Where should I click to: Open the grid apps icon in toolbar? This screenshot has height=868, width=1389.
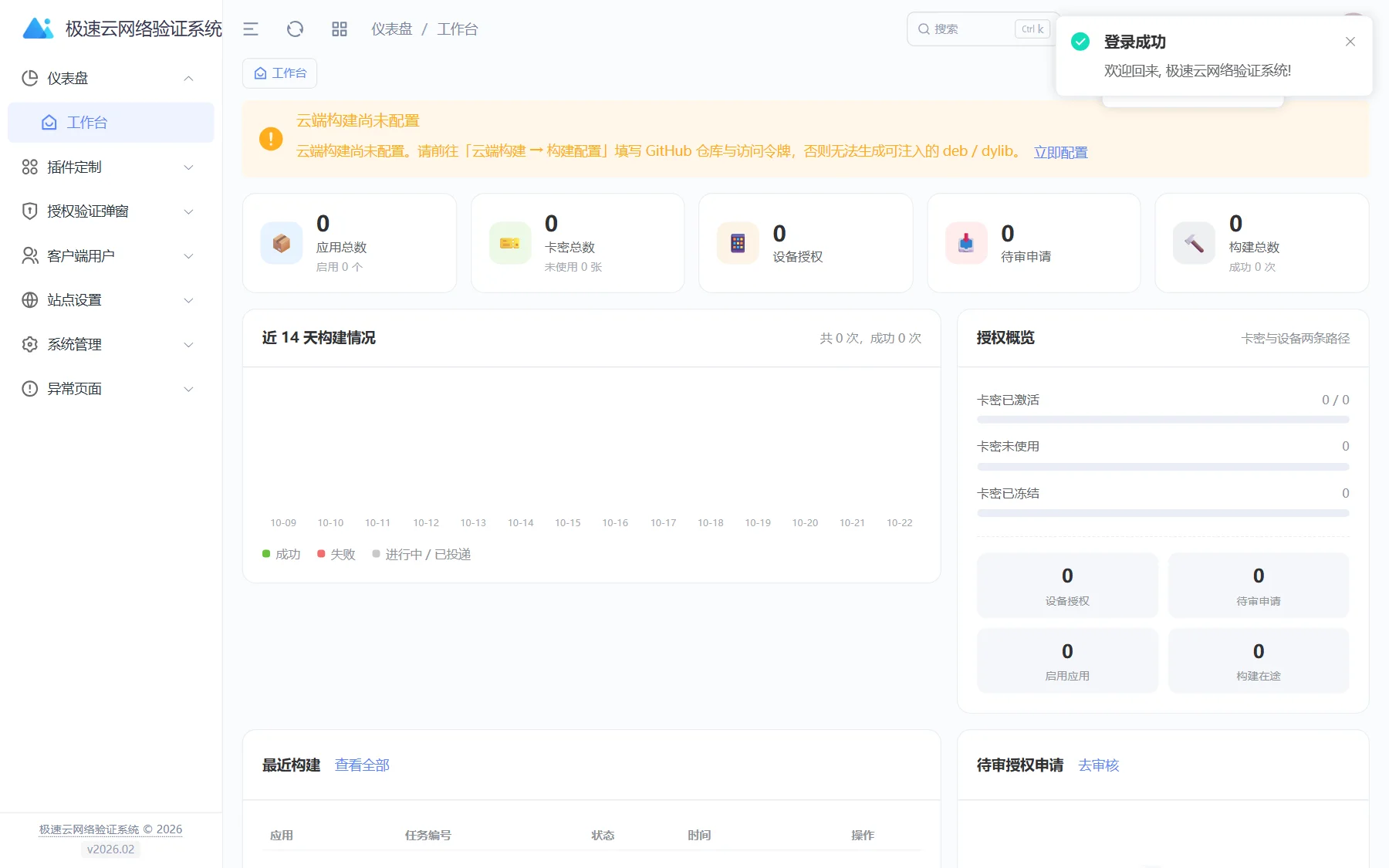pos(340,29)
